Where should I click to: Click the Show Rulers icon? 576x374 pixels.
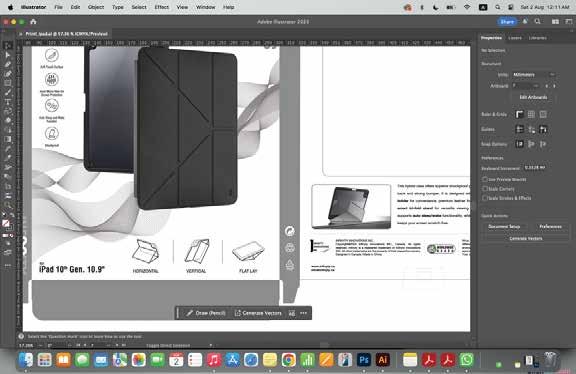pos(519,115)
